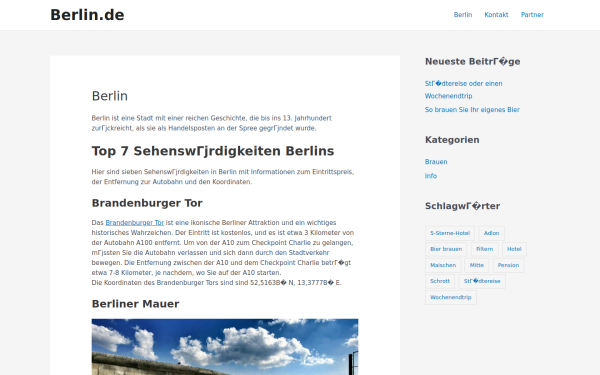Select the Info category
This screenshot has height=375, width=600.
(x=430, y=176)
